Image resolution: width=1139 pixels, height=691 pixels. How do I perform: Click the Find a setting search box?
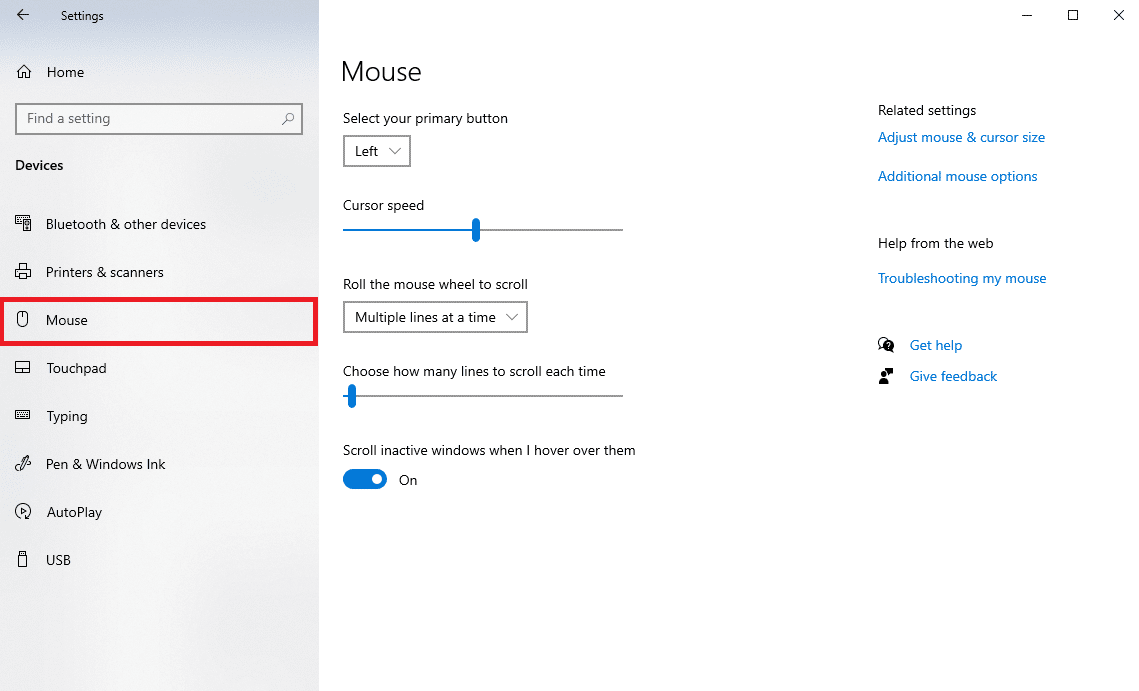point(159,118)
